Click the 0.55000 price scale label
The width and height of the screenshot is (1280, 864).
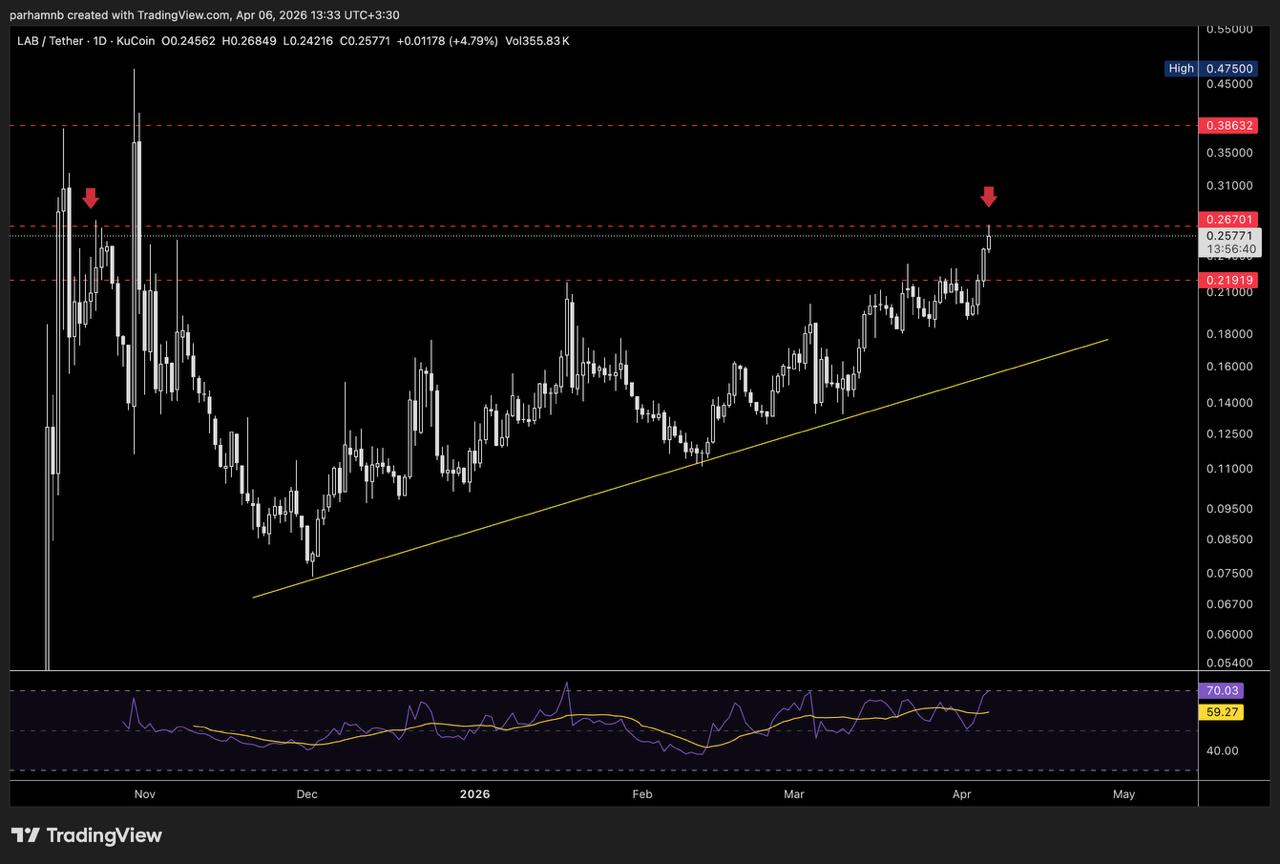(1230, 30)
